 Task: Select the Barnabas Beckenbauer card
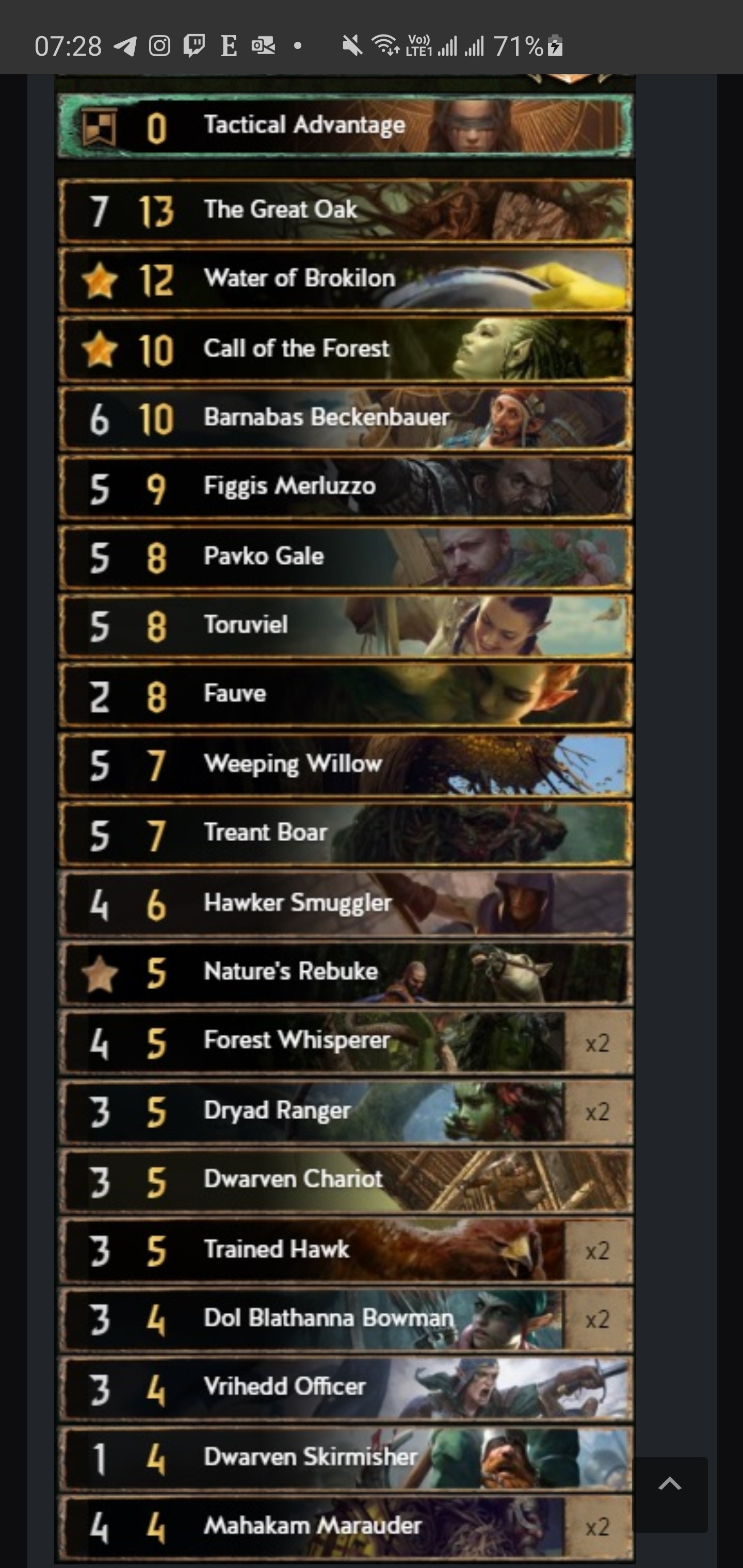(345, 419)
